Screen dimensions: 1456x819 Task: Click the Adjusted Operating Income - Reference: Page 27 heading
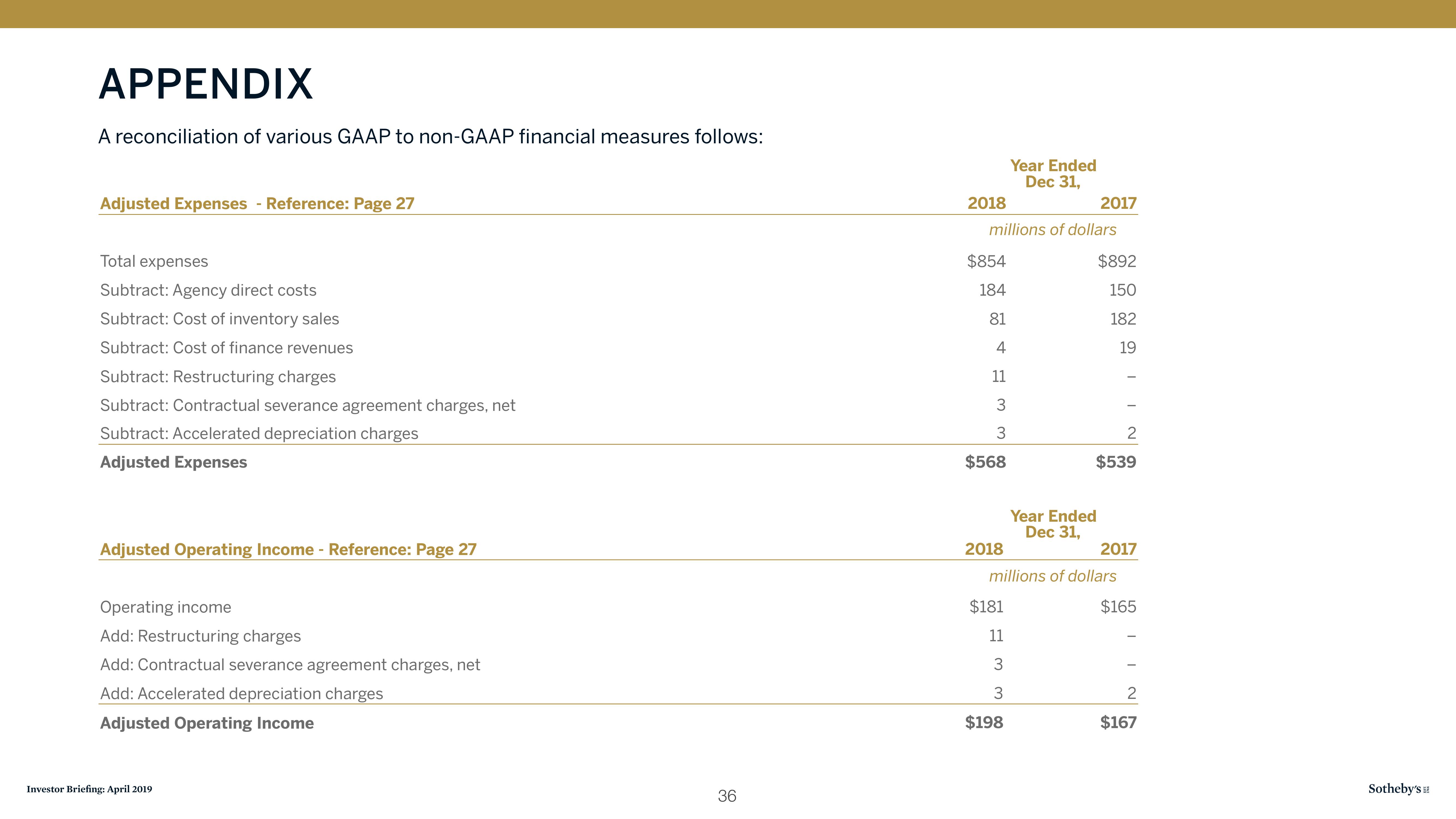288,549
